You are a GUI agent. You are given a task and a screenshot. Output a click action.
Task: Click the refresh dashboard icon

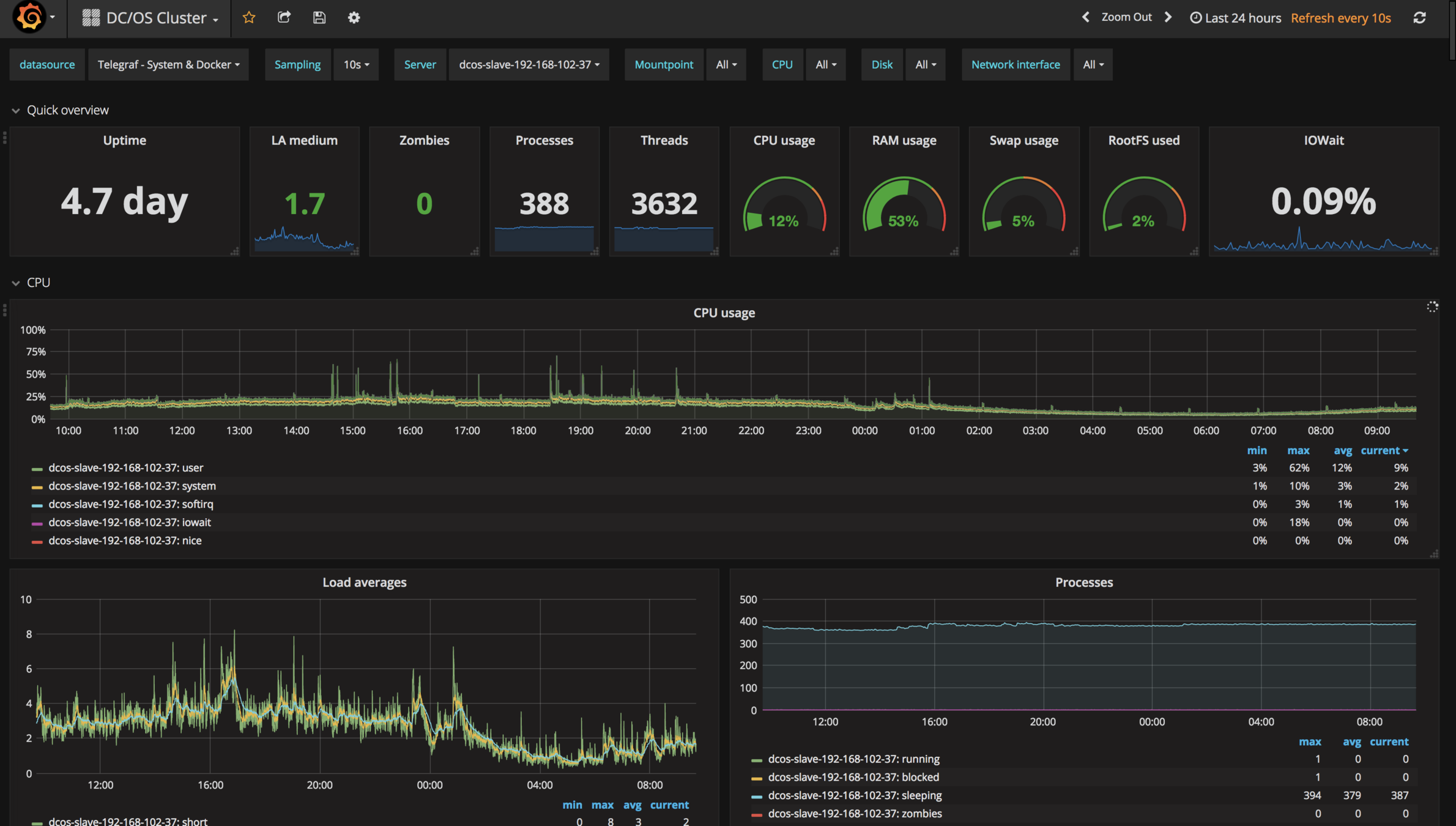coord(1420,18)
